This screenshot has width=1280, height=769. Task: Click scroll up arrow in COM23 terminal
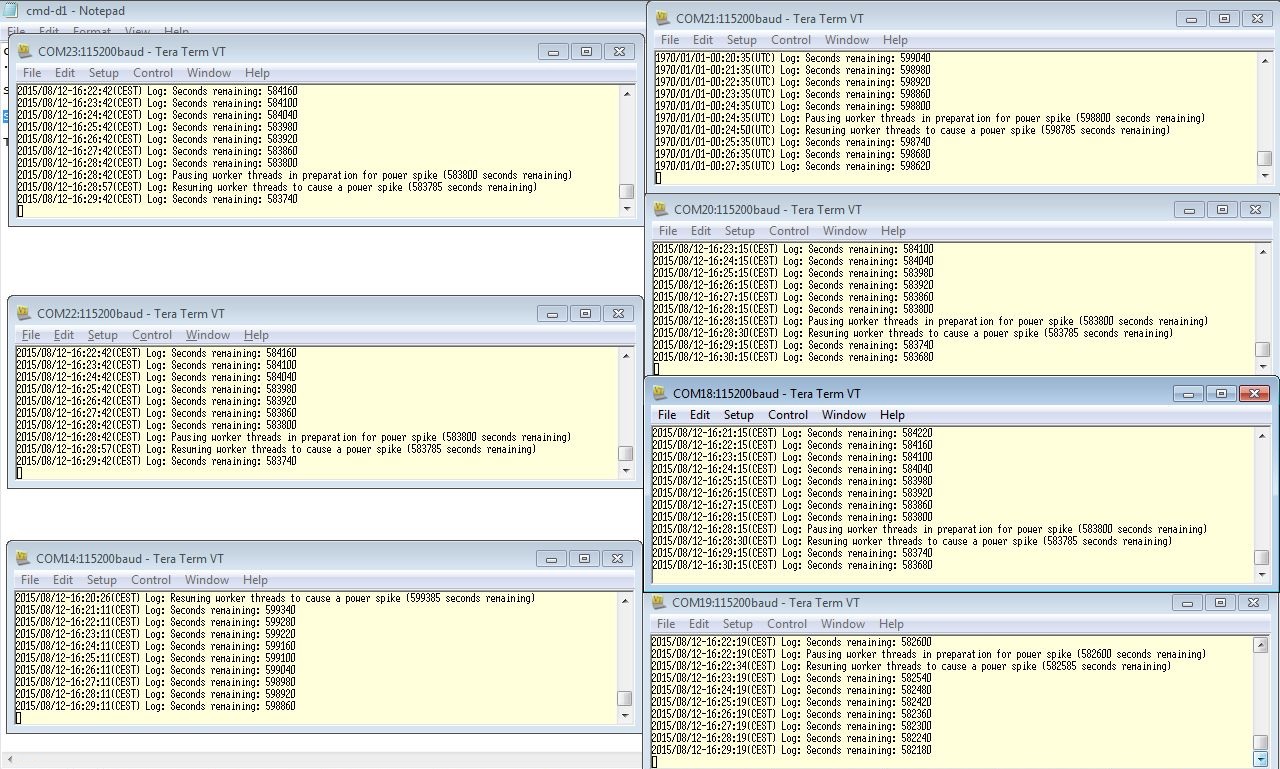(x=626, y=94)
